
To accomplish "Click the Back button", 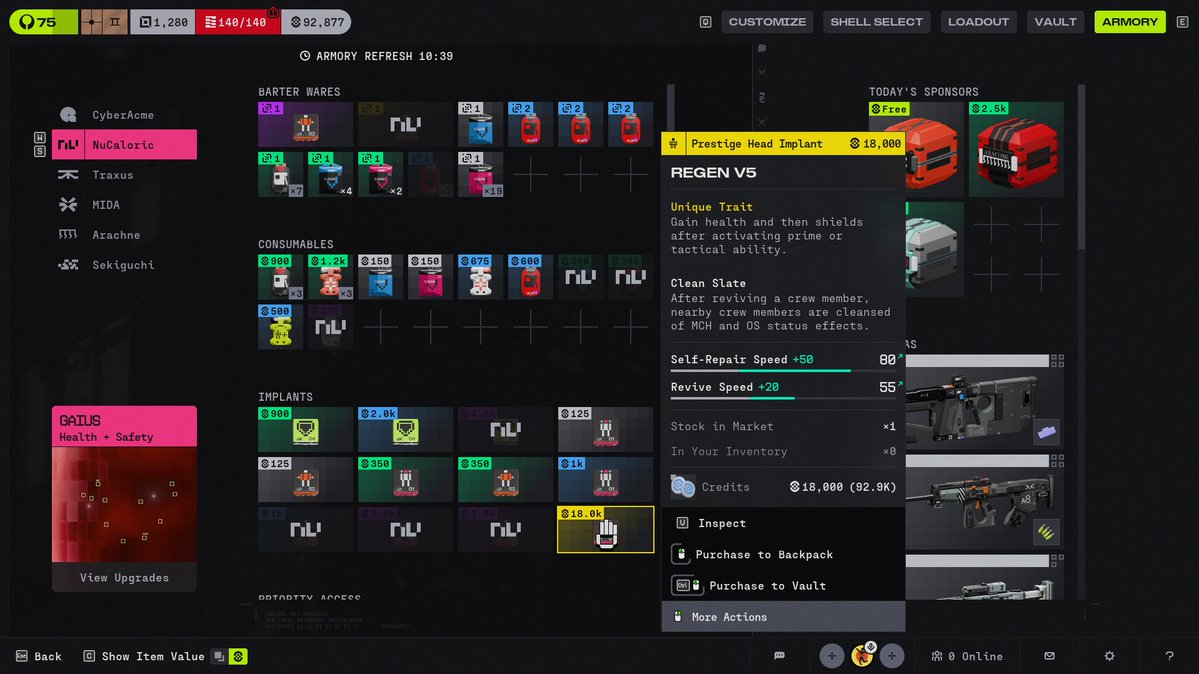I will tap(38, 656).
